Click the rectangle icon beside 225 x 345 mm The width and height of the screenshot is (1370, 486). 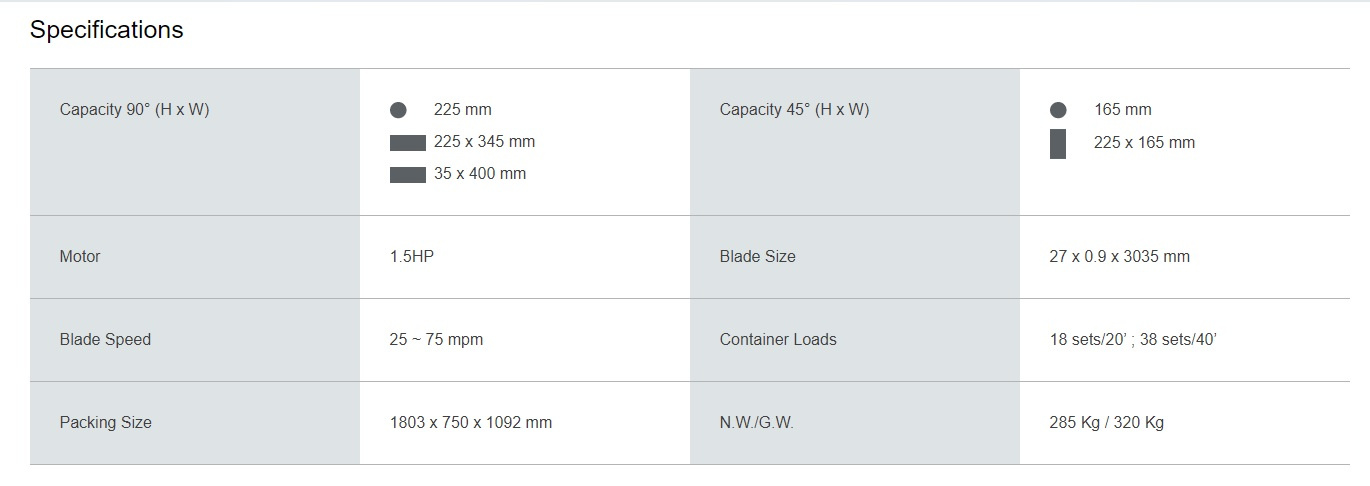click(407, 143)
